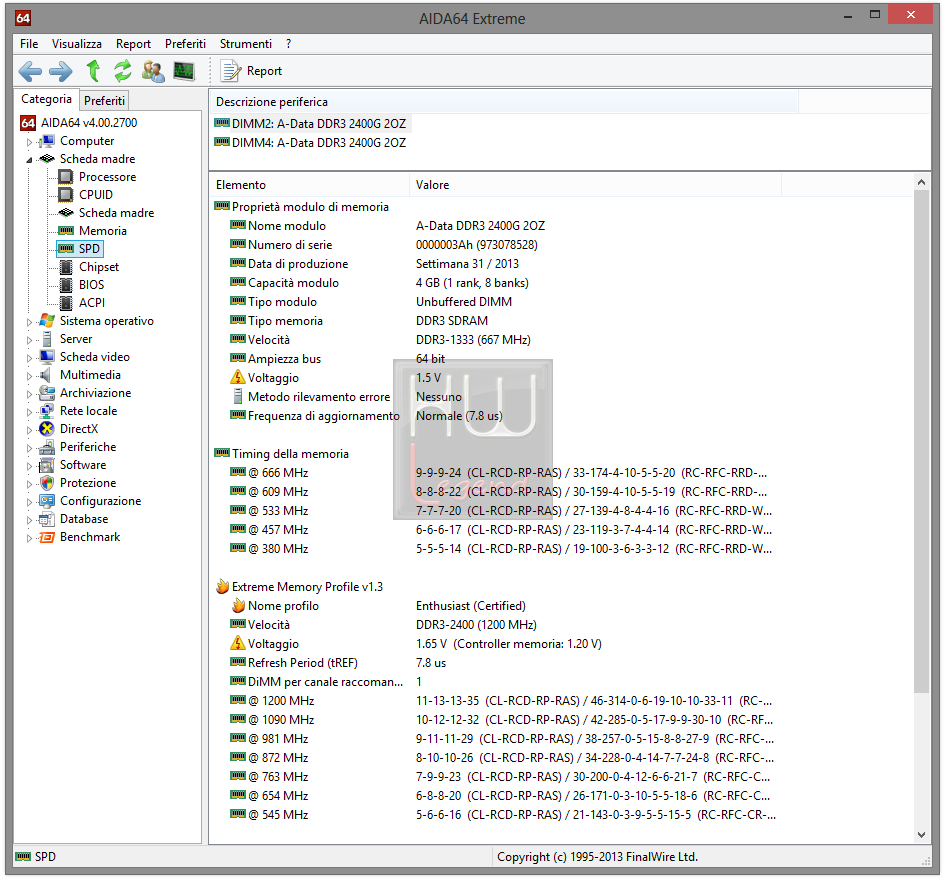The width and height of the screenshot is (946, 880).
Task: Expand the Server tree node
Action: pos(29,340)
